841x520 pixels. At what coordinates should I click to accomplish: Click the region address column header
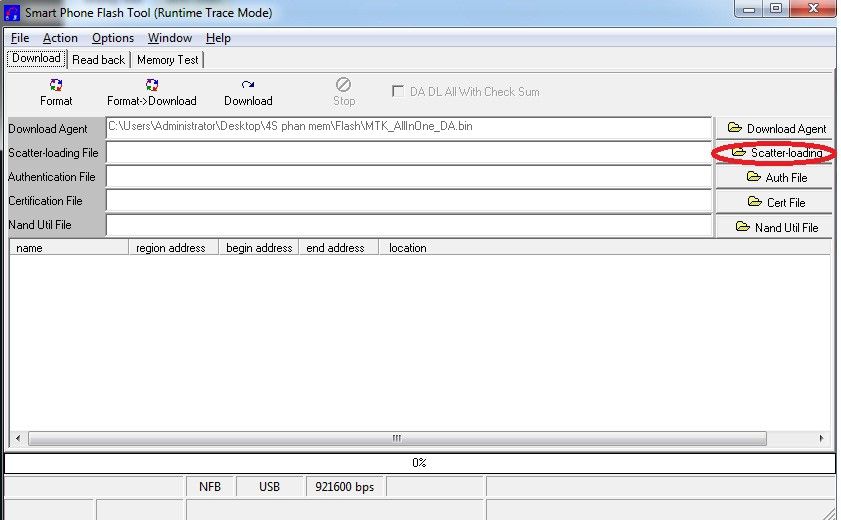coord(174,248)
